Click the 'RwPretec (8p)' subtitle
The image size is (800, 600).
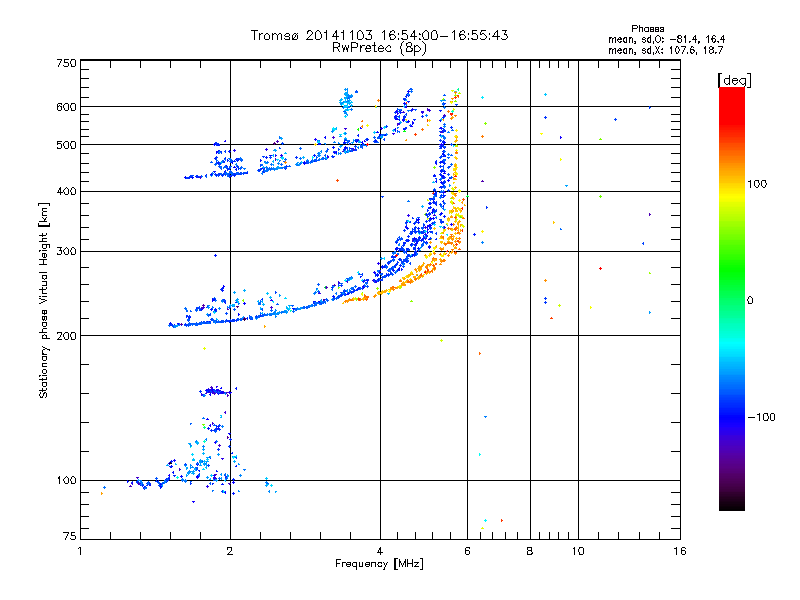[x=379, y=48]
